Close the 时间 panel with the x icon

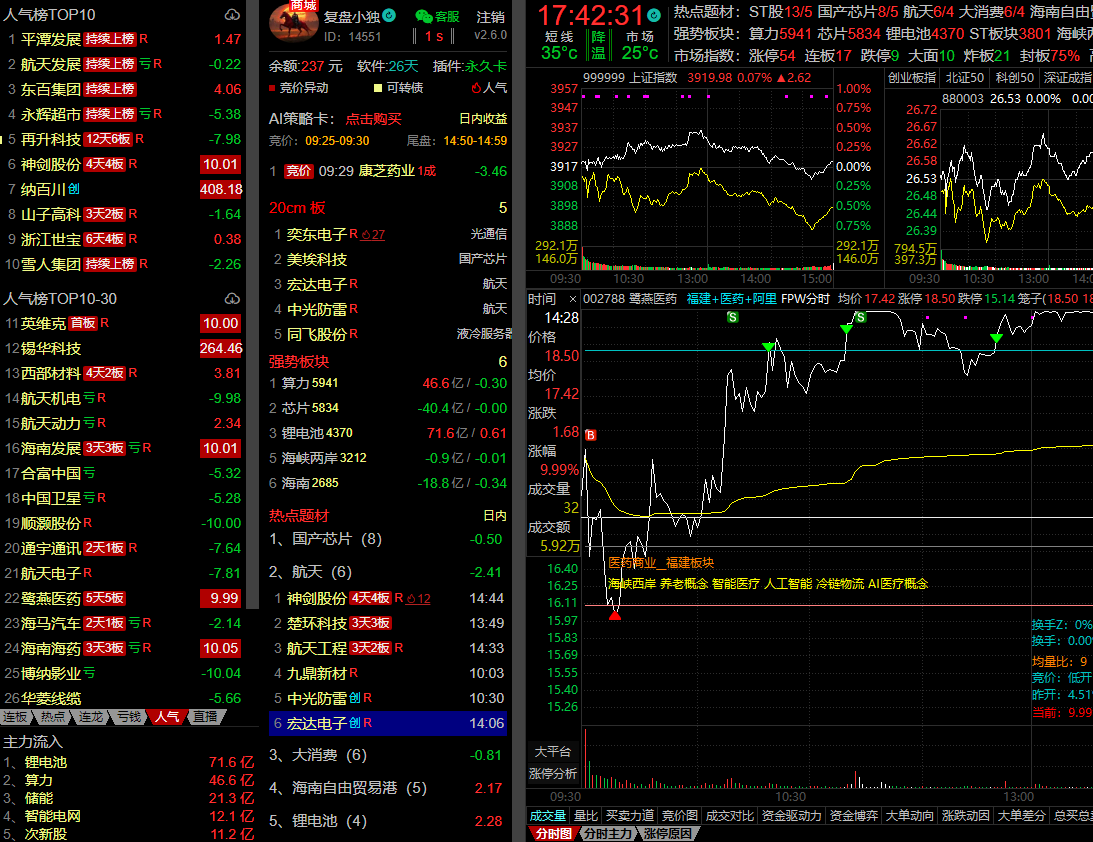(x=572, y=299)
